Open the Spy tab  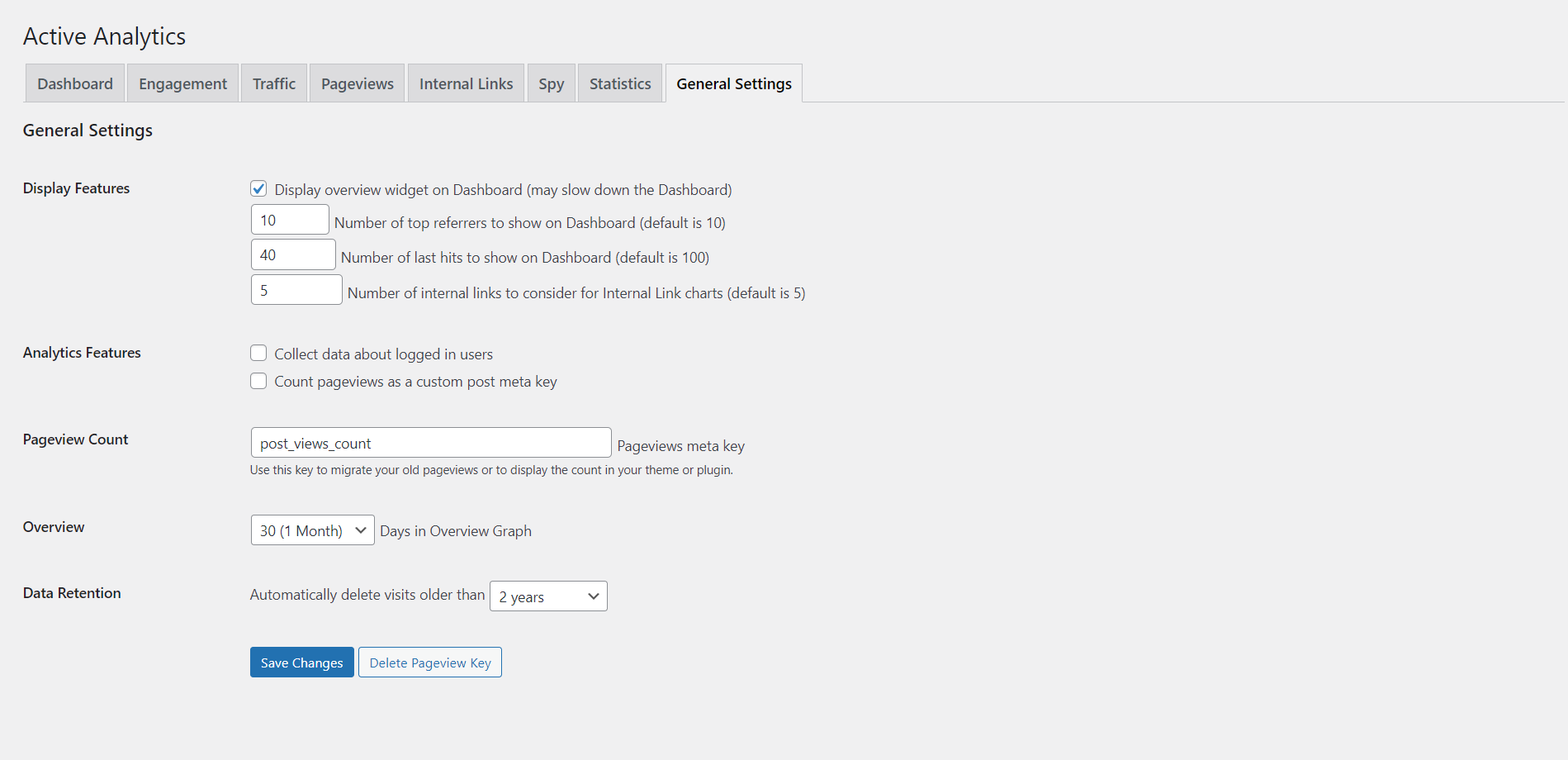pos(552,83)
